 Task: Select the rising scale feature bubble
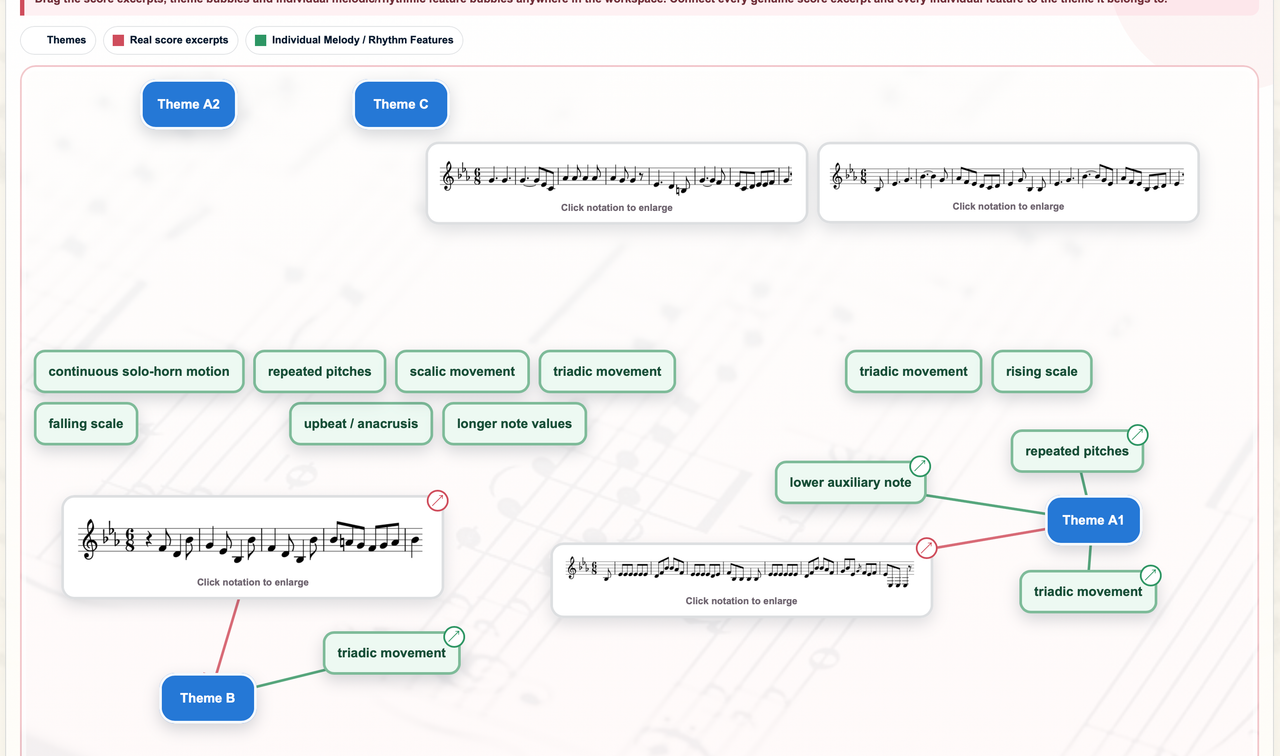1042,371
